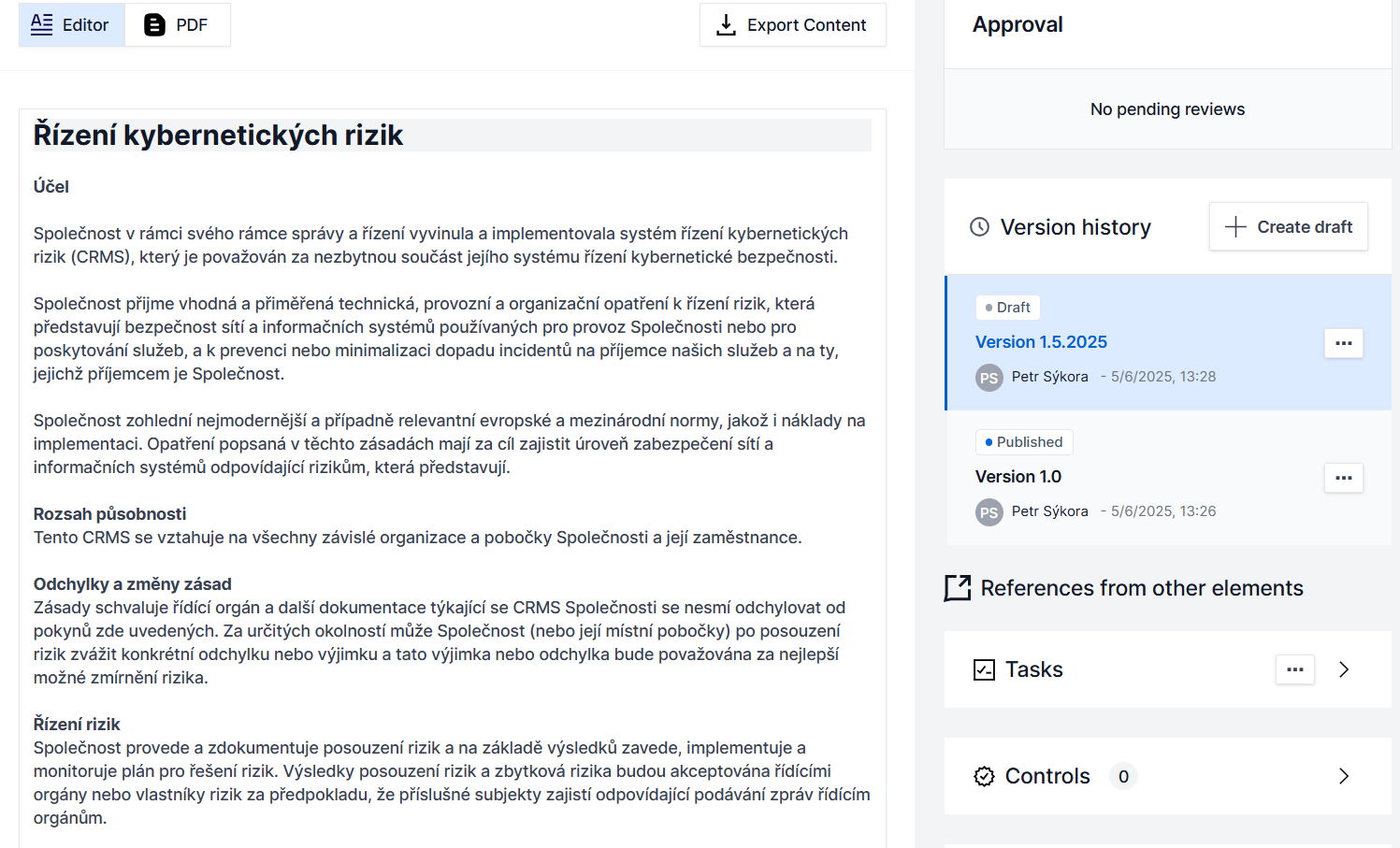Click the Tasks section label
Viewport: 1400px width, 848px height.
[1033, 669]
